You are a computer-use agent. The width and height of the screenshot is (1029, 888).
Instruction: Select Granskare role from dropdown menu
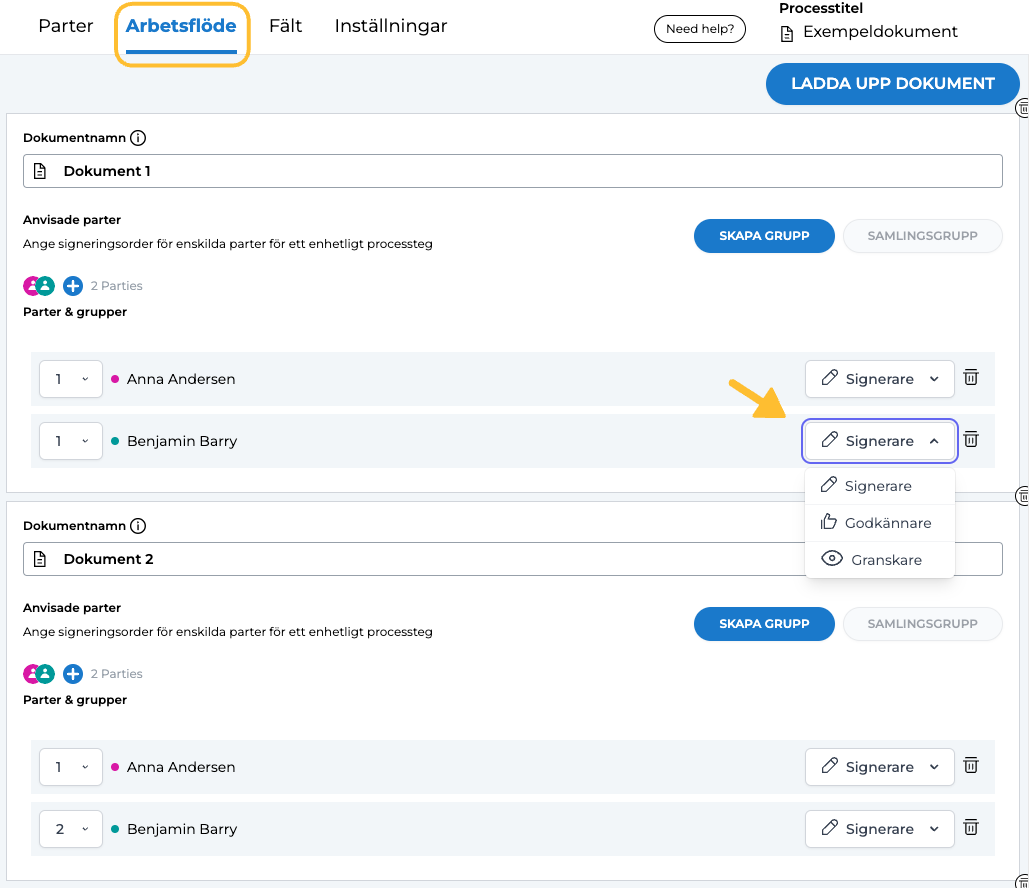[x=880, y=560]
